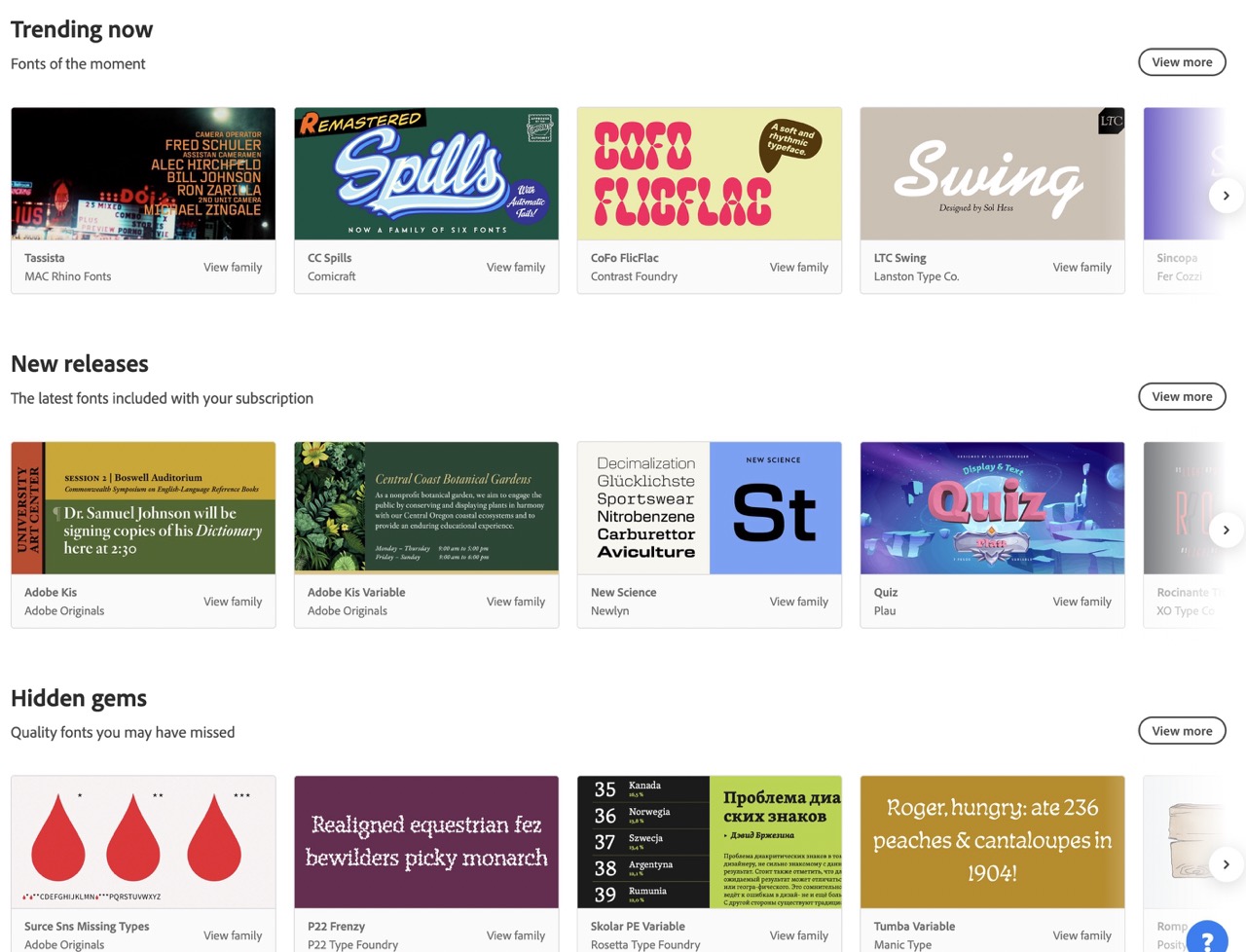This screenshot has height=952, width=1246.
Task: Open Newlyn foundry link
Action: (610, 611)
